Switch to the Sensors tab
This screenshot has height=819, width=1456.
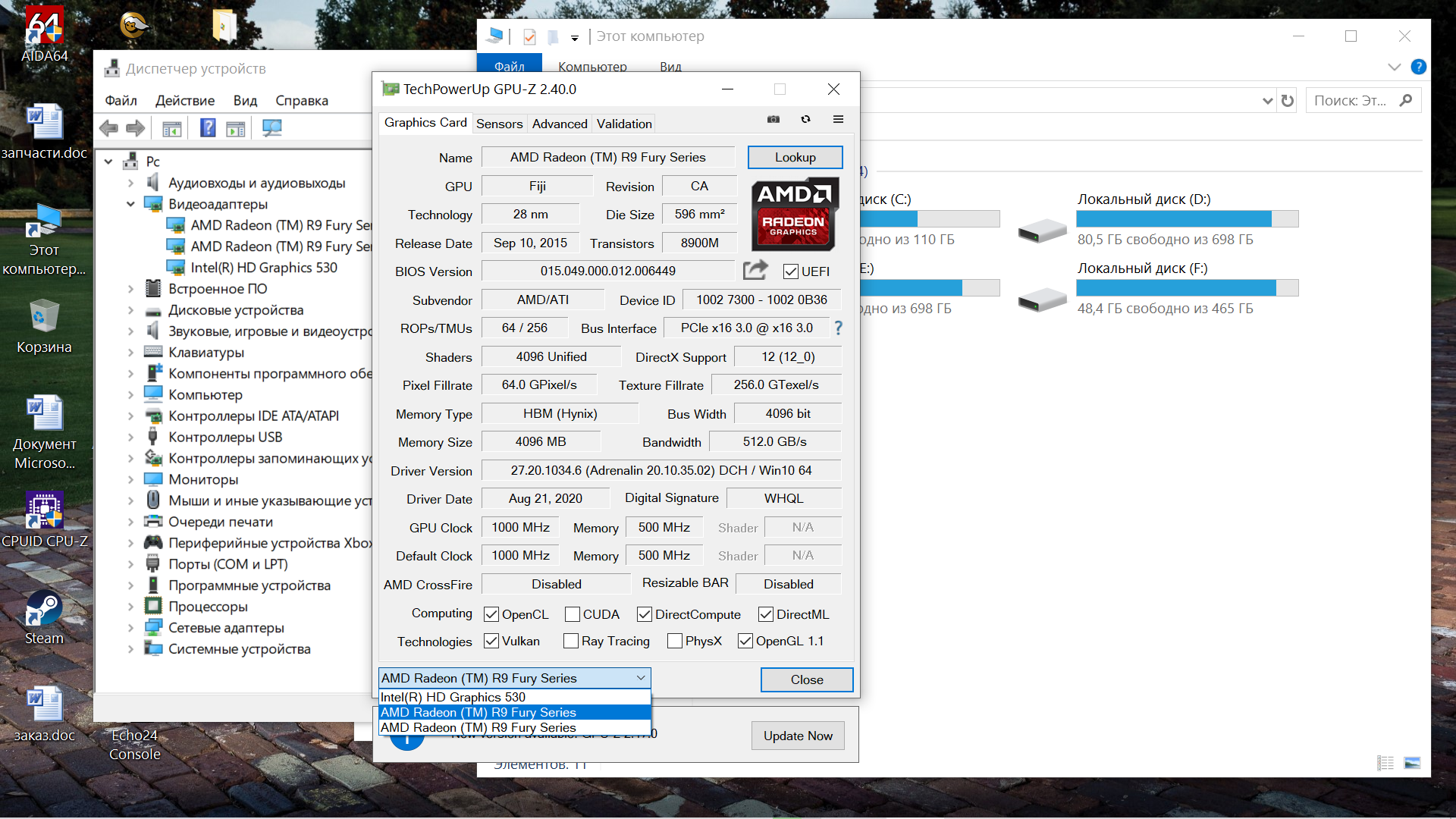tap(499, 124)
